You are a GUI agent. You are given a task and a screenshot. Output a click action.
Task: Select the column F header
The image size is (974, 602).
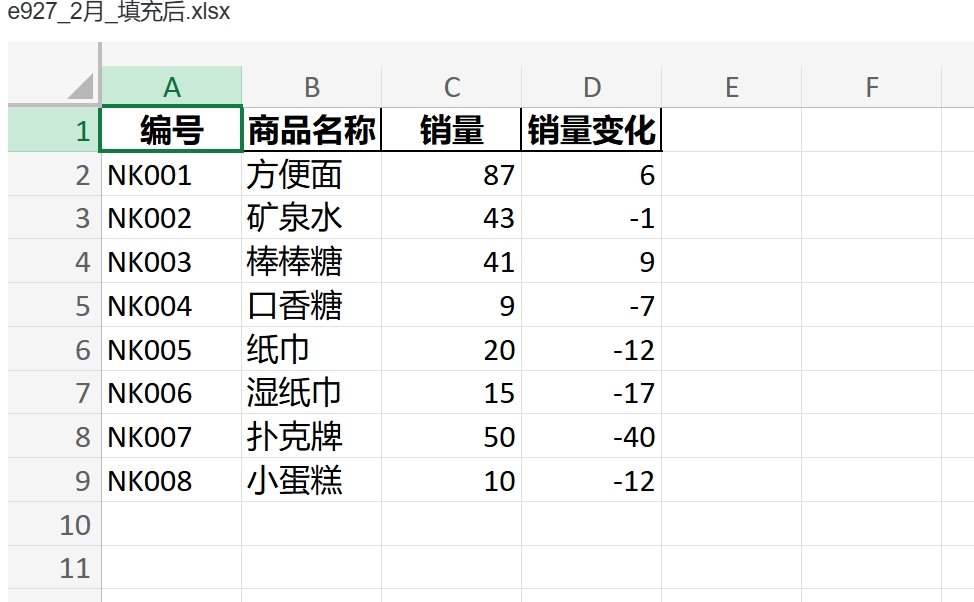tap(871, 87)
